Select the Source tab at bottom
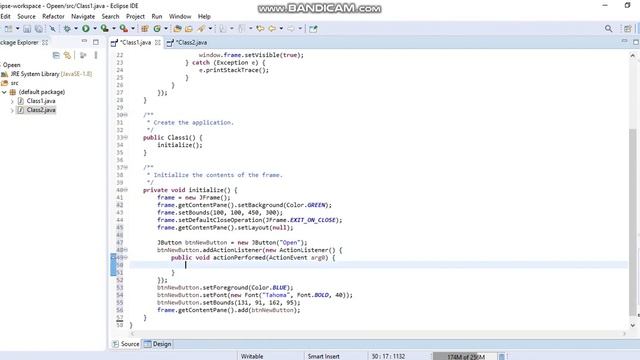This screenshot has width=640, height=360. point(126,344)
